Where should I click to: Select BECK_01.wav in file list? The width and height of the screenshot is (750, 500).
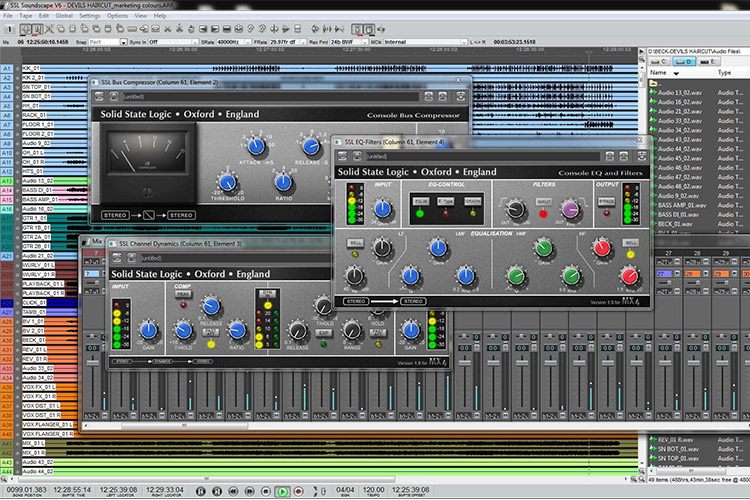675,223
